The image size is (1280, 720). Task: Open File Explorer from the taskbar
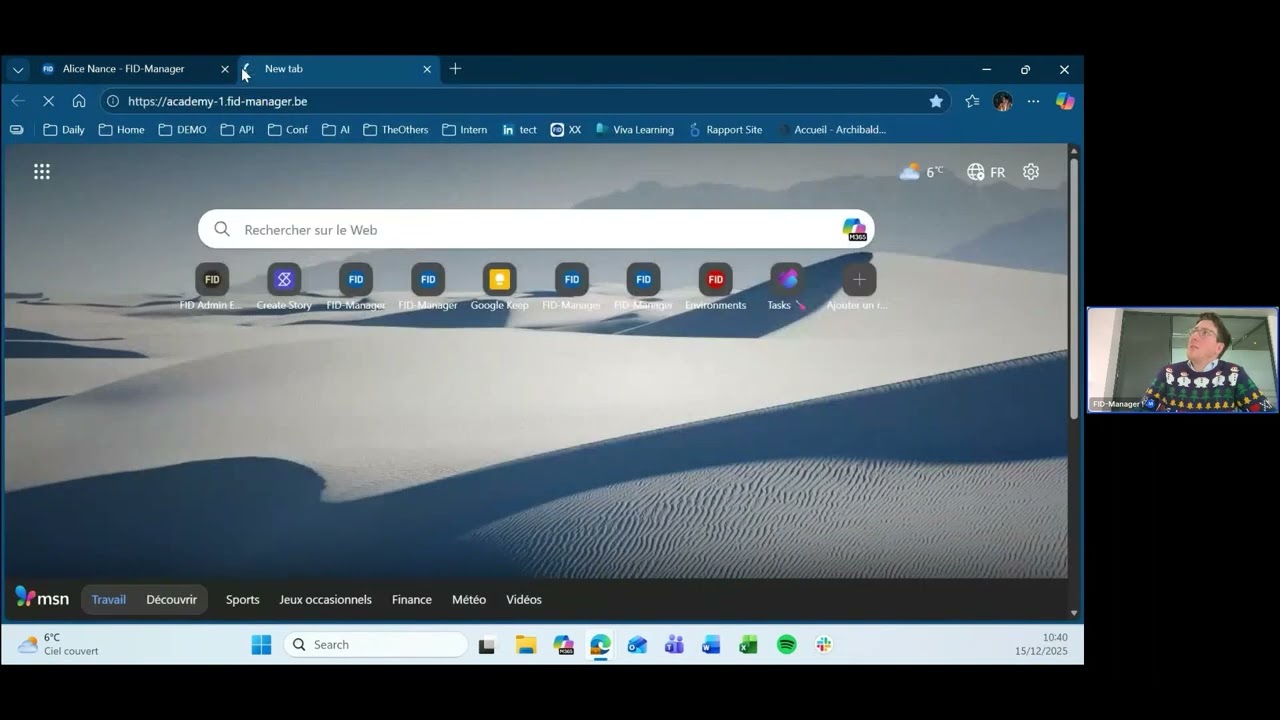click(526, 645)
